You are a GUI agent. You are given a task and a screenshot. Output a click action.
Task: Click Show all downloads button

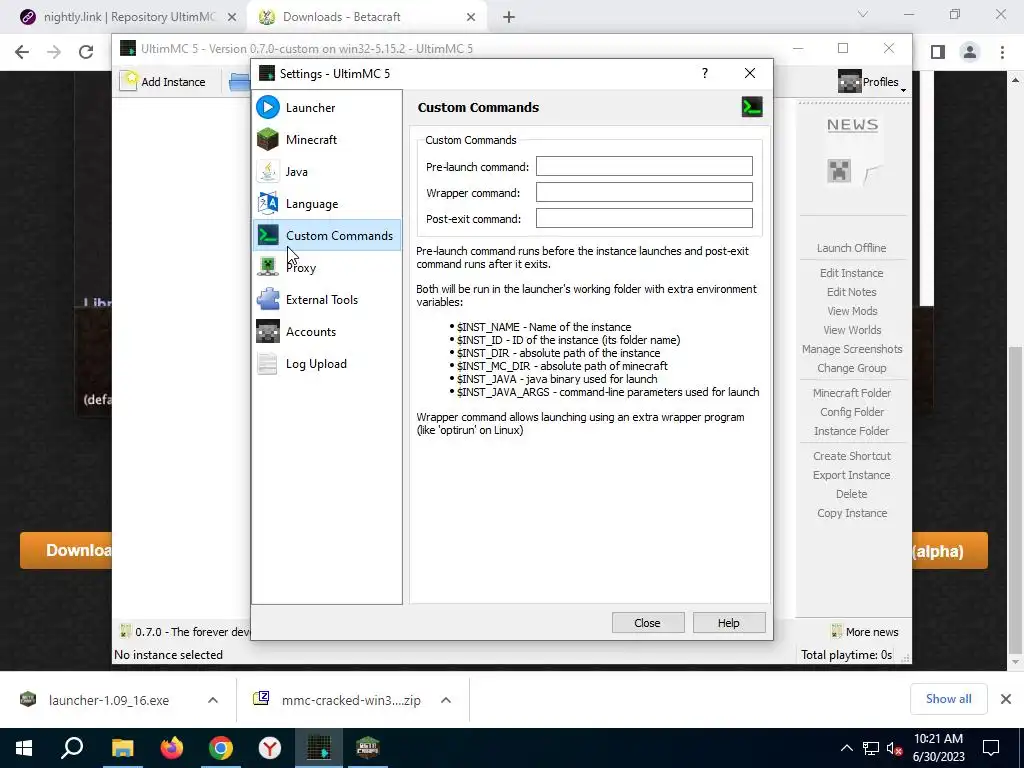point(948,699)
